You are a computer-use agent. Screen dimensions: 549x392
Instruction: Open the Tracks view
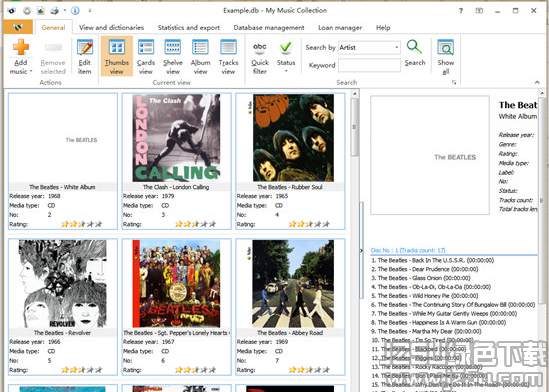click(228, 47)
